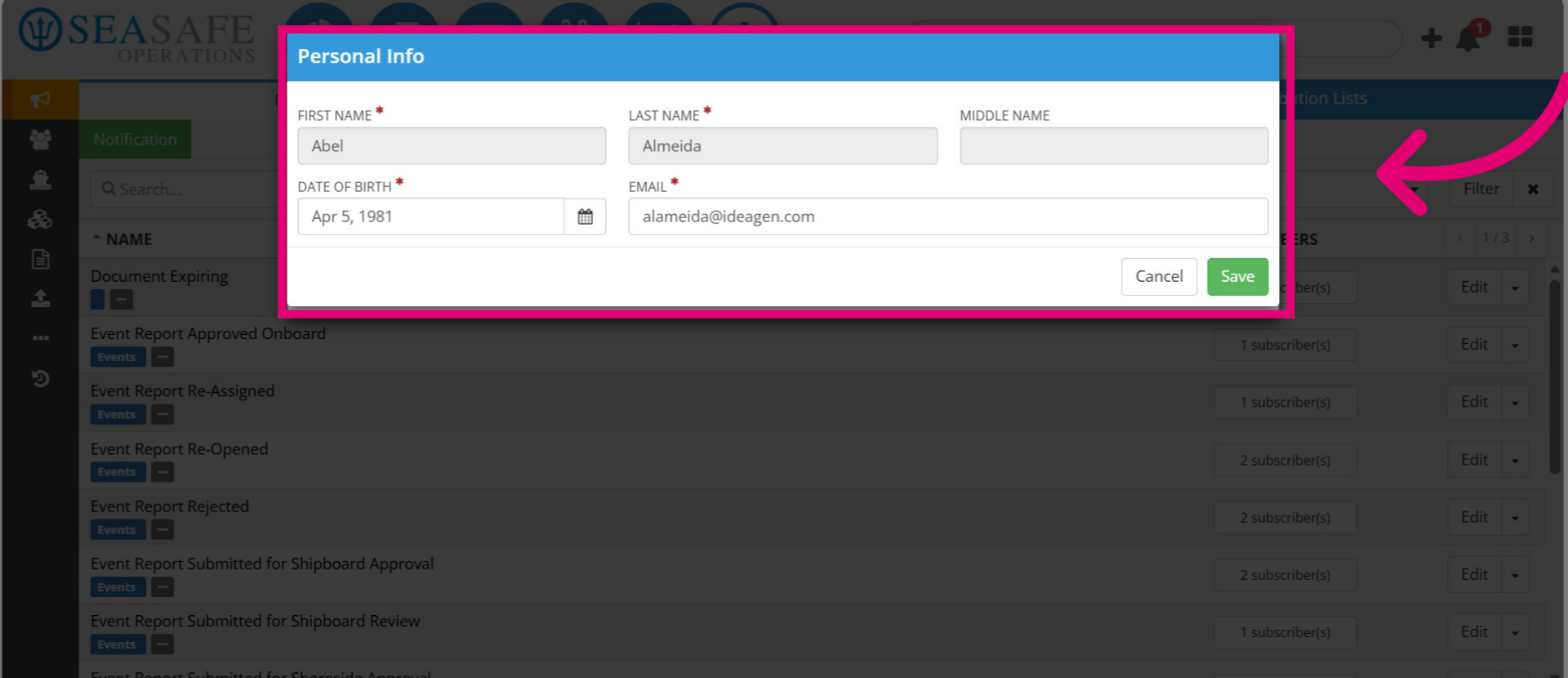1568x678 pixels.
Task: Expand dropdown for Submitted for Shipboard Approval row
Action: (x=1515, y=574)
